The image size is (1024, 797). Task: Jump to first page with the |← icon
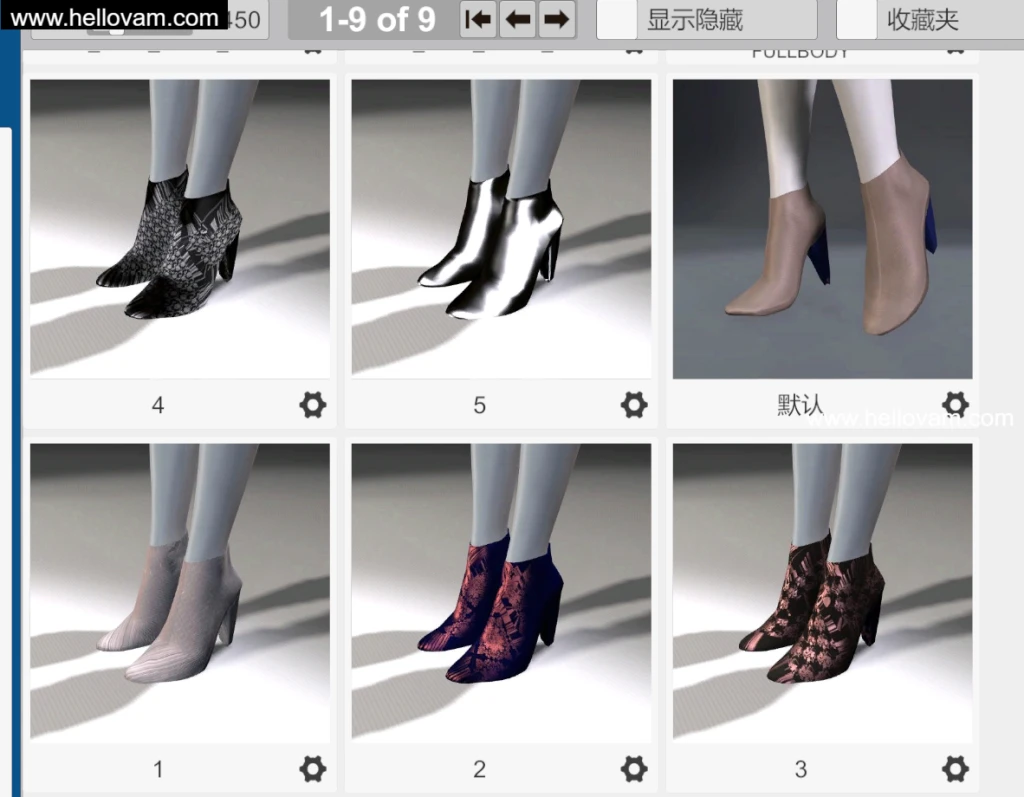[x=477, y=18]
